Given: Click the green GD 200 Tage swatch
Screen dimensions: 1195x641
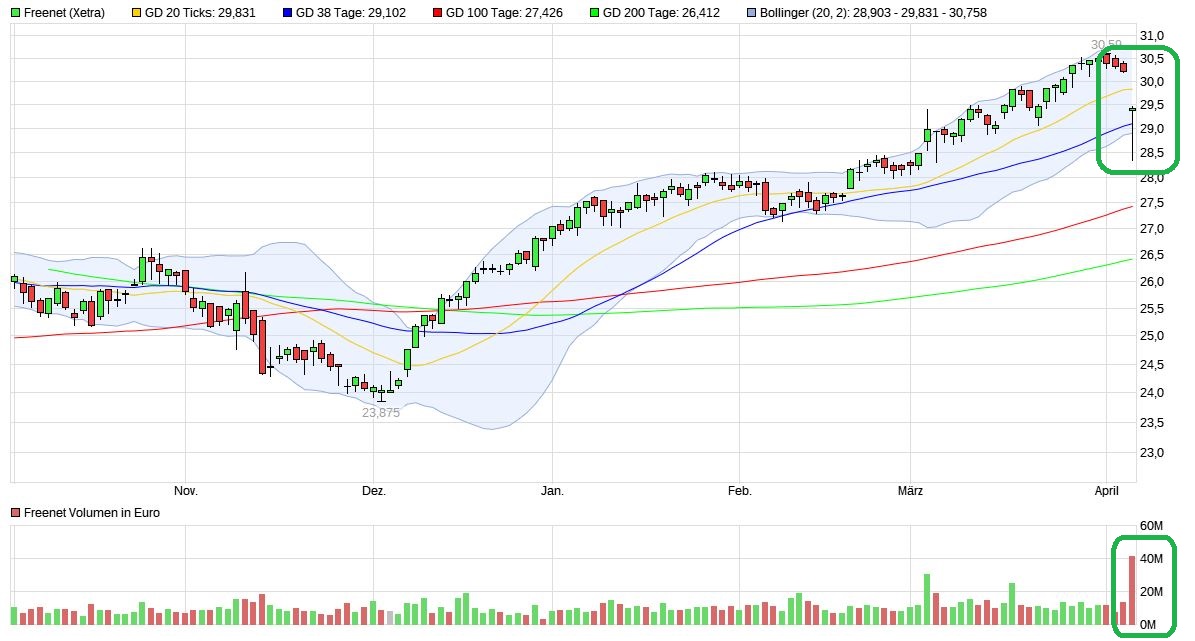Looking at the screenshot, I should click(594, 13).
